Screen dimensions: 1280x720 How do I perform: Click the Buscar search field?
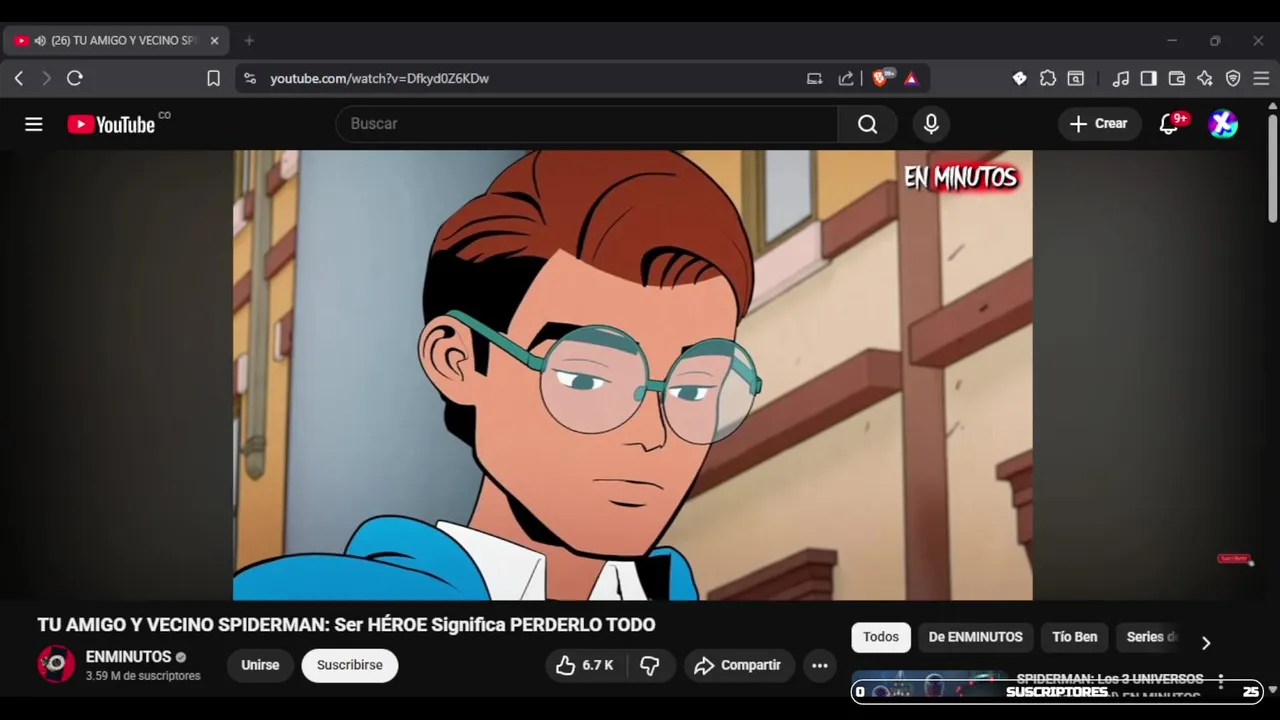(x=587, y=124)
